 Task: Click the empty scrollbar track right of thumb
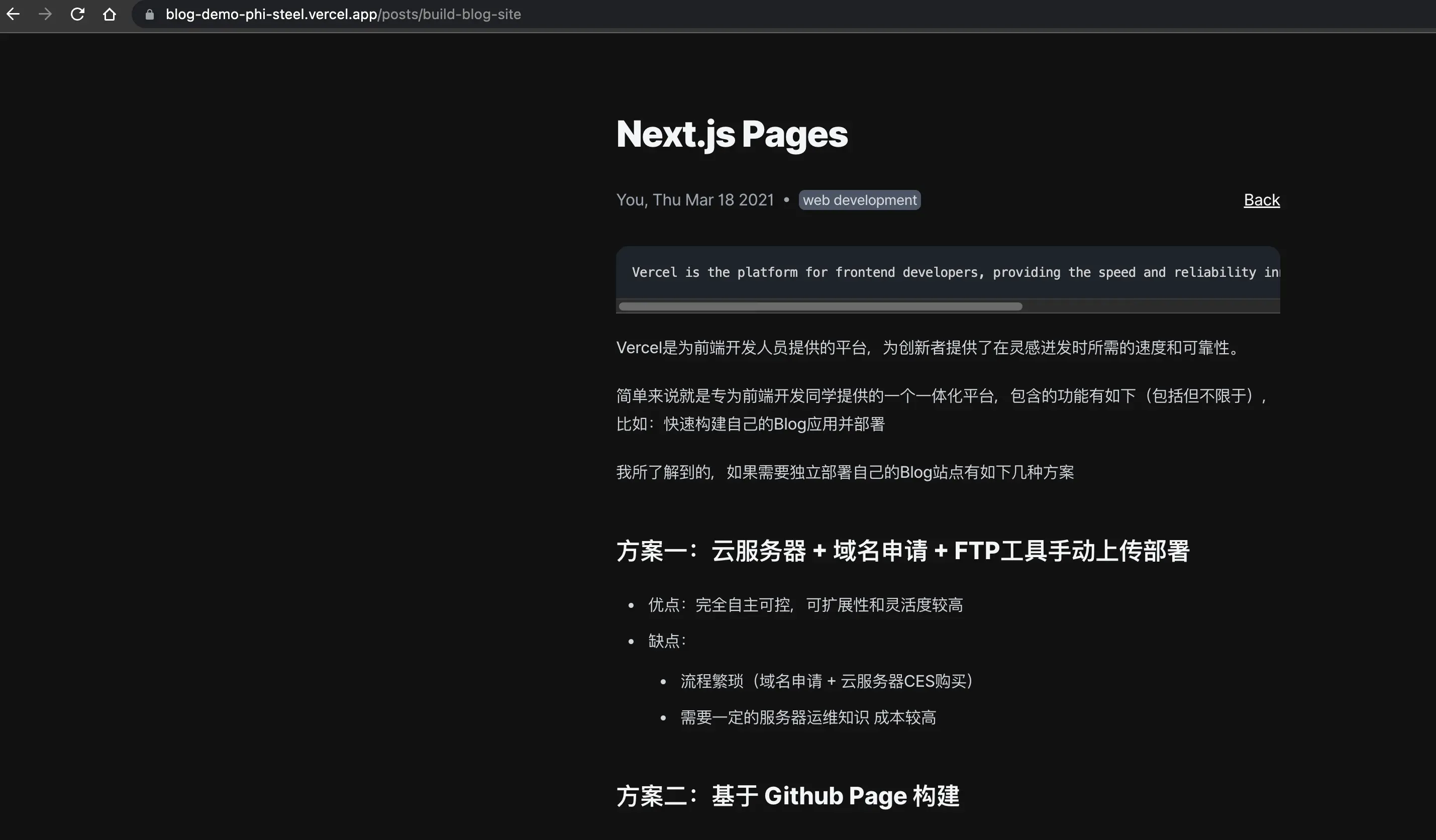[1151, 306]
